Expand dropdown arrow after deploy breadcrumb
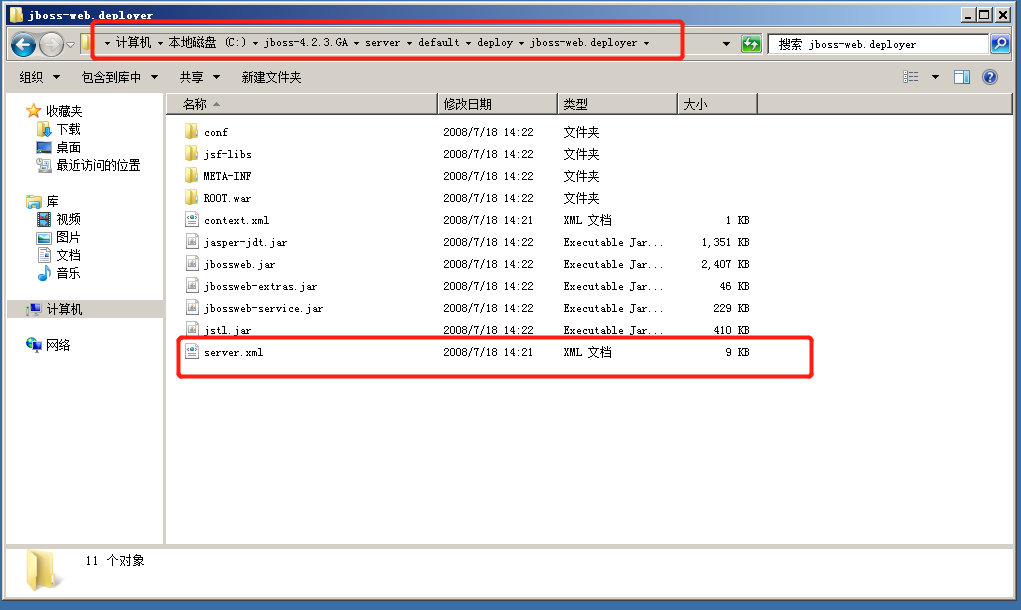The height and width of the screenshot is (610, 1021). click(x=522, y=43)
